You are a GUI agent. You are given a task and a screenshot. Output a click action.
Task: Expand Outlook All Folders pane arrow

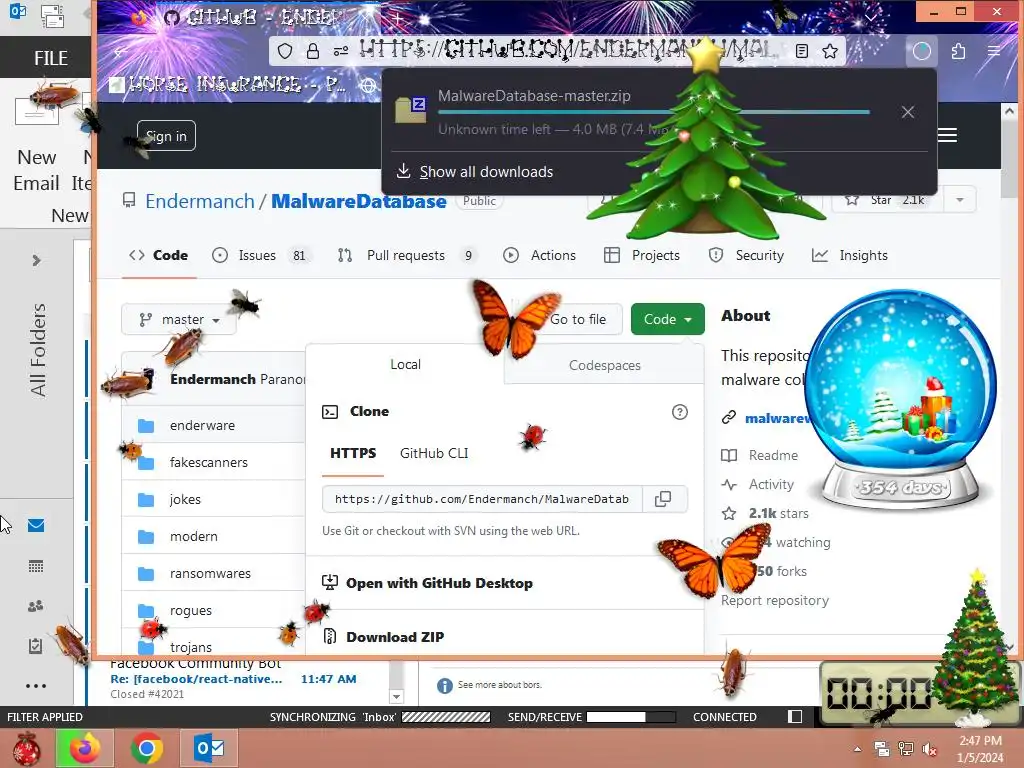(x=36, y=261)
